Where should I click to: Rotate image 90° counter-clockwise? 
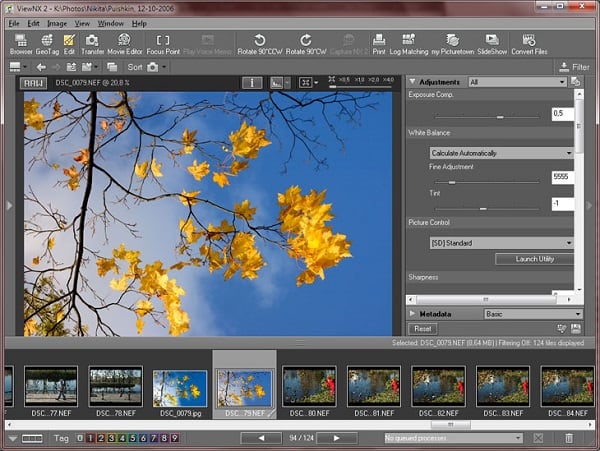(260, 44)
